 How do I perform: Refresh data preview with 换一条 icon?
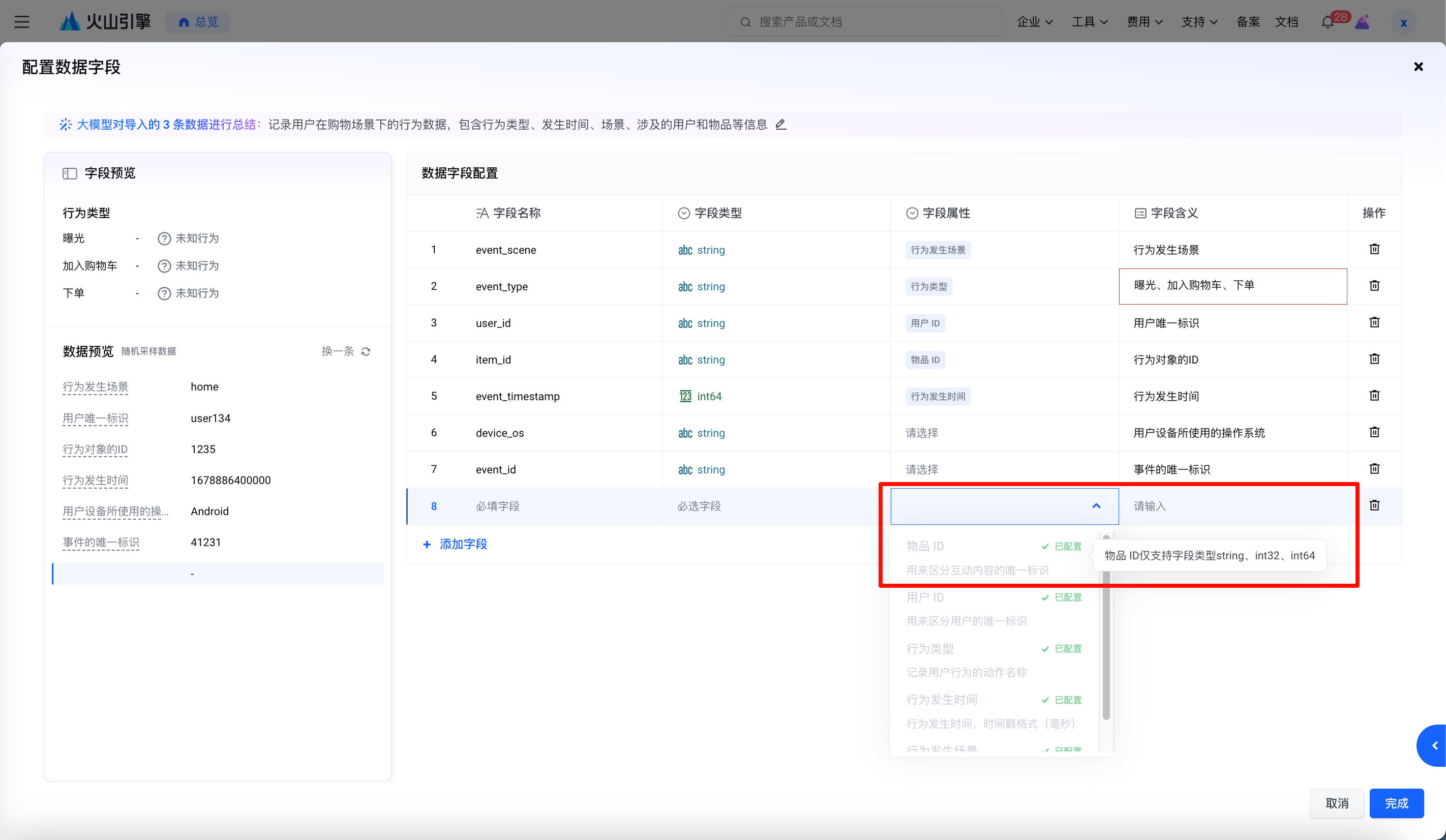tap(366, 351)
